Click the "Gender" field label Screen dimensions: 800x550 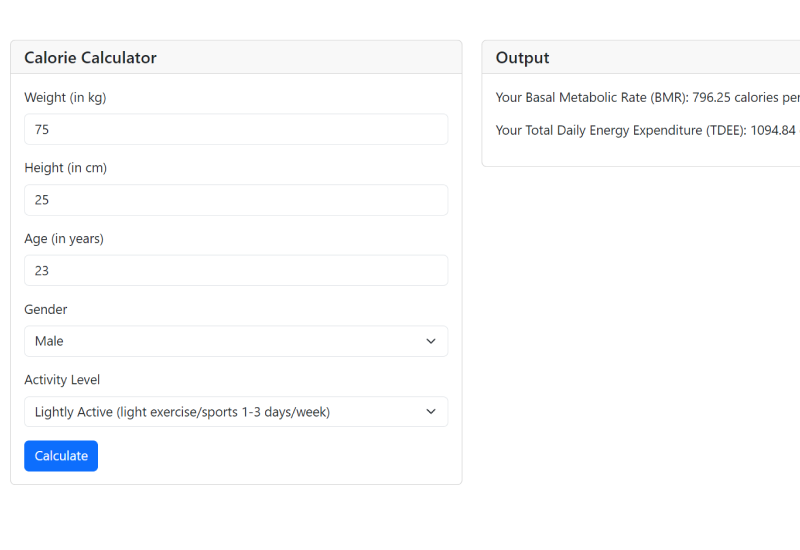coord(46,310)
